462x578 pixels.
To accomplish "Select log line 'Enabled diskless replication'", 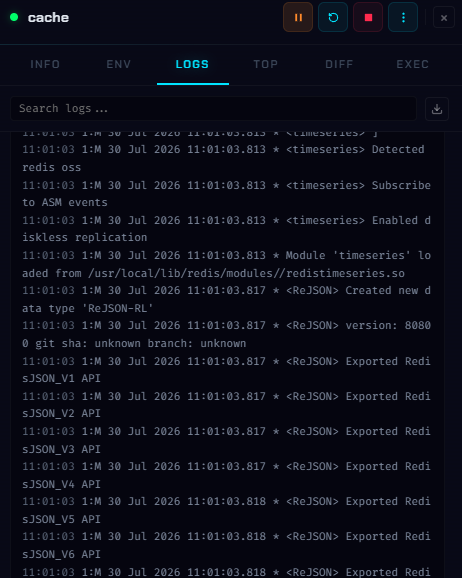I will (x=226, y=229).
